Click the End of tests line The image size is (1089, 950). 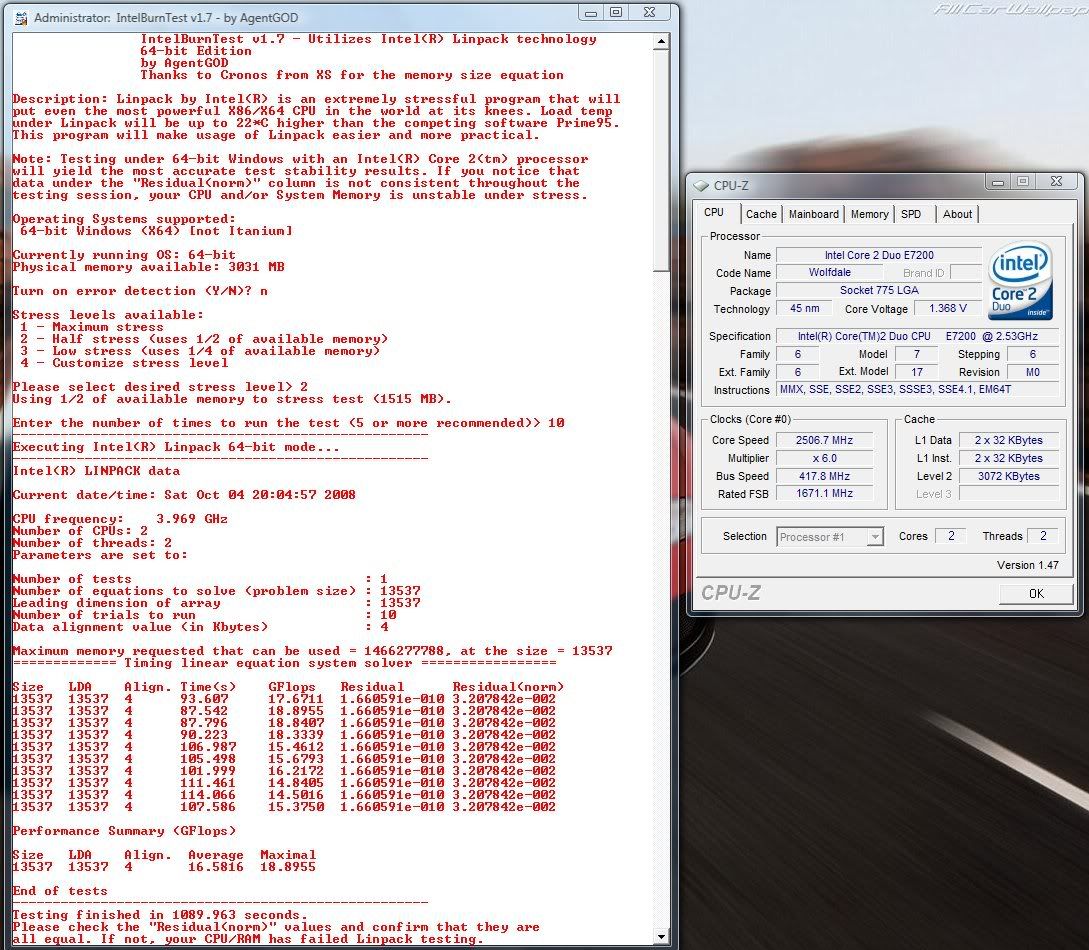60,891
